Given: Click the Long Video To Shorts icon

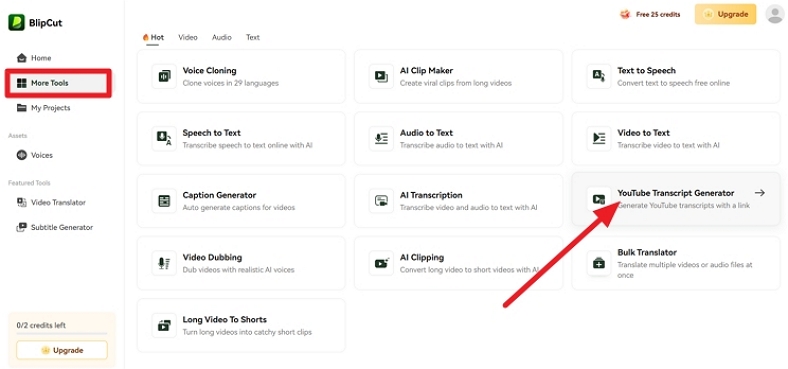Looking at the screenshot, I should pyautogui.click(x=164, y=325).
